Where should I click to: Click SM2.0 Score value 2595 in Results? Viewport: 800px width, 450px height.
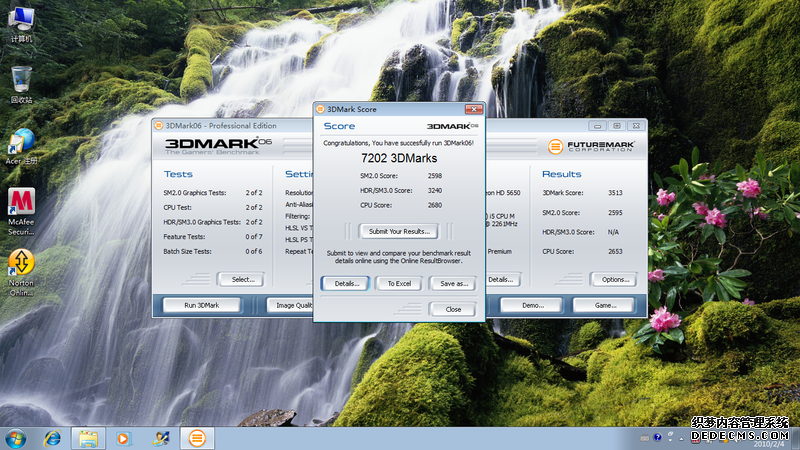(x=615, y=213)
